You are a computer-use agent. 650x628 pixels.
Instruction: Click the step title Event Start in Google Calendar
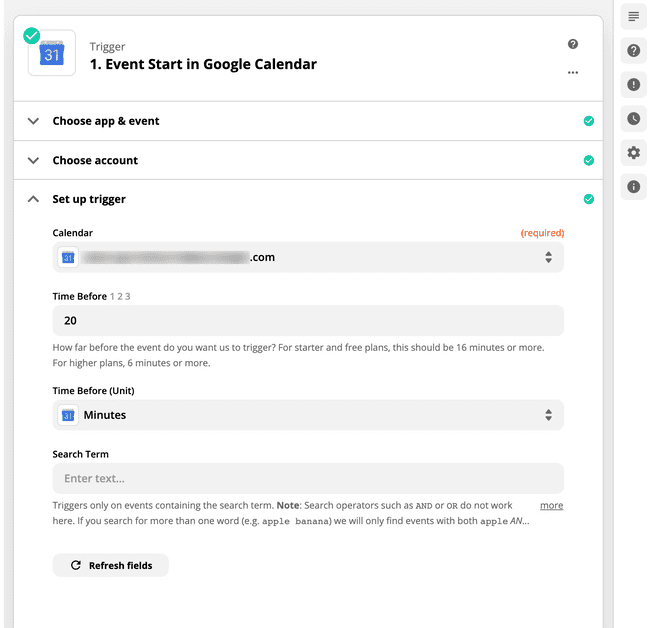click(x=203, y=64)
